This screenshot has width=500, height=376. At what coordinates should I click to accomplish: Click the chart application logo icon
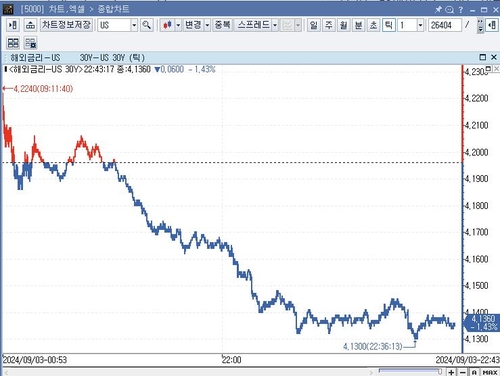pos(7,9)
